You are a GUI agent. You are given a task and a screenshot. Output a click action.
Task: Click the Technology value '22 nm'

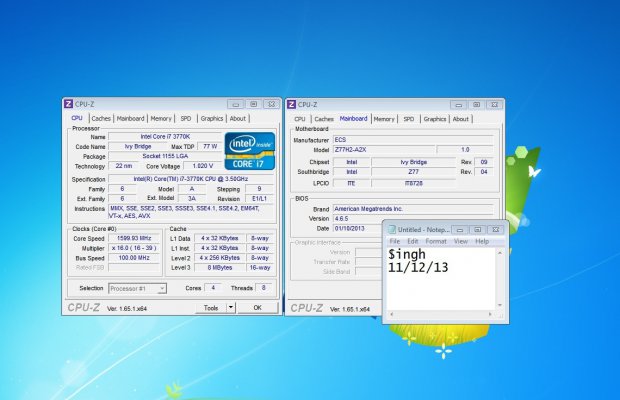pyautogui.click(x=124, y=166)
